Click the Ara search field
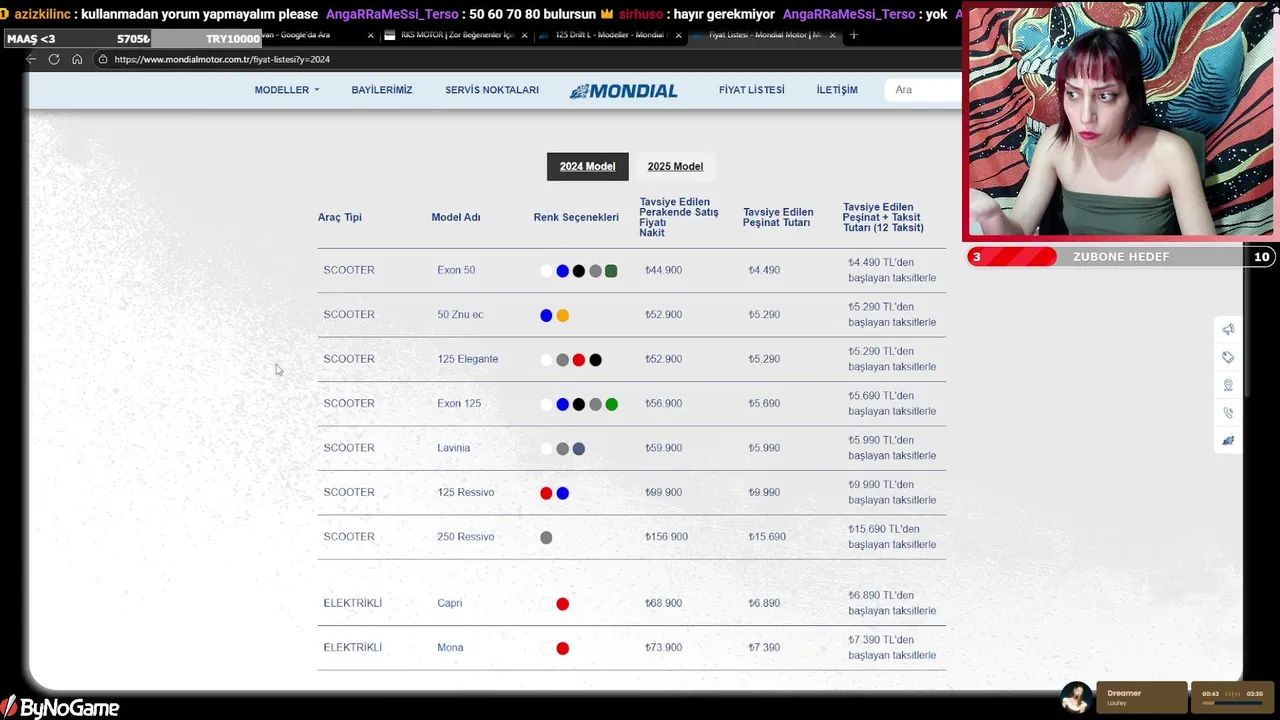This screenshot has width=1280, height=720. click(x=922, y=90)
